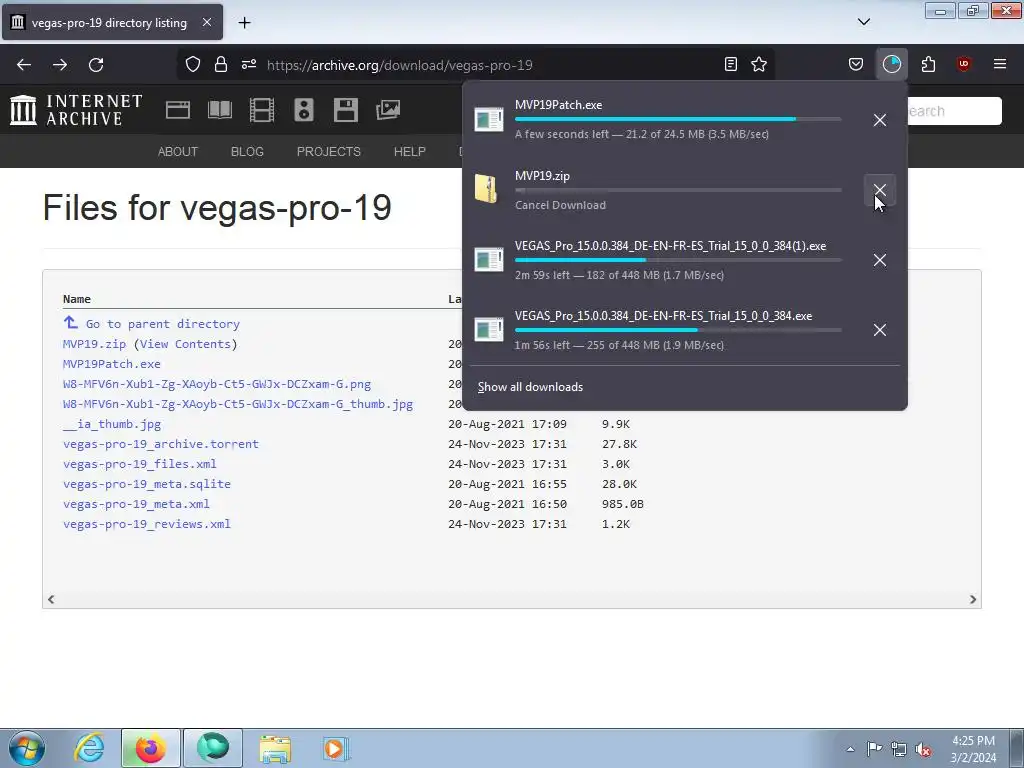Click the MVP19Patch.exe download progress bar
Image resolution: width=1024 pixels, height=768 pixels.
[678, 119]
